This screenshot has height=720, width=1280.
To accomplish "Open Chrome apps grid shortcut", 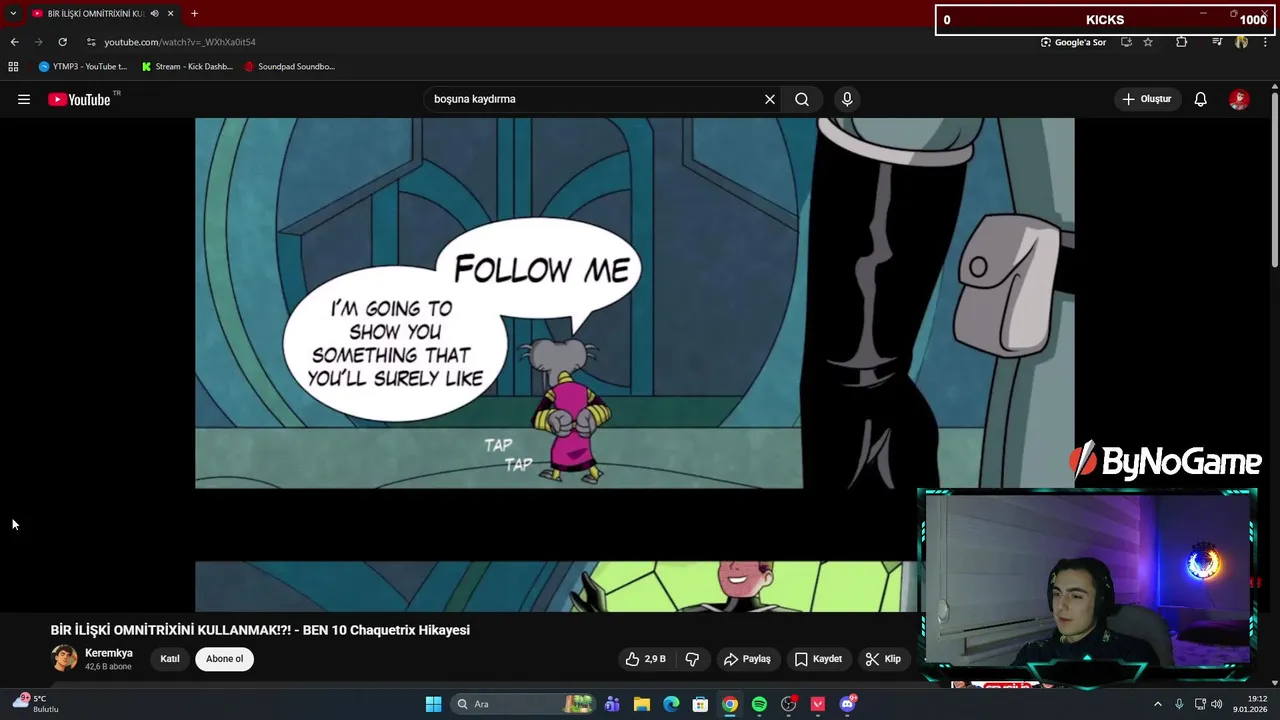I will [x=13, y=67].
